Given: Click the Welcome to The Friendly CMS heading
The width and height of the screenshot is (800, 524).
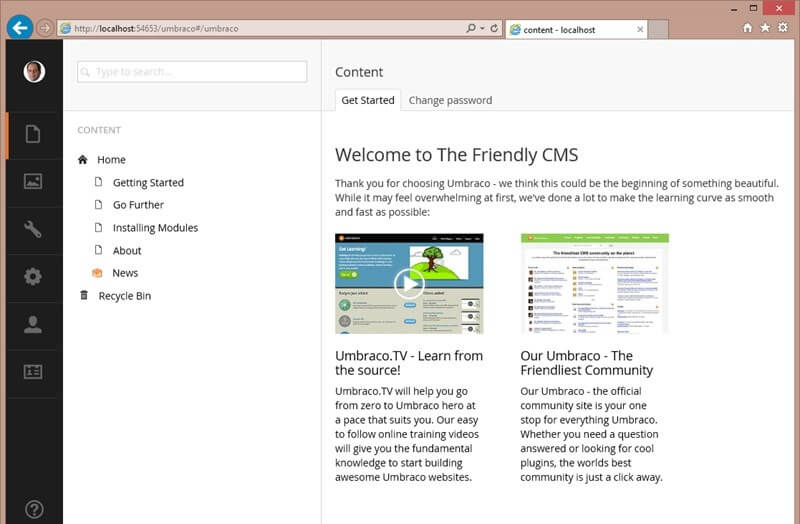Looking at the screenshot, I should (x=457, y=155).
